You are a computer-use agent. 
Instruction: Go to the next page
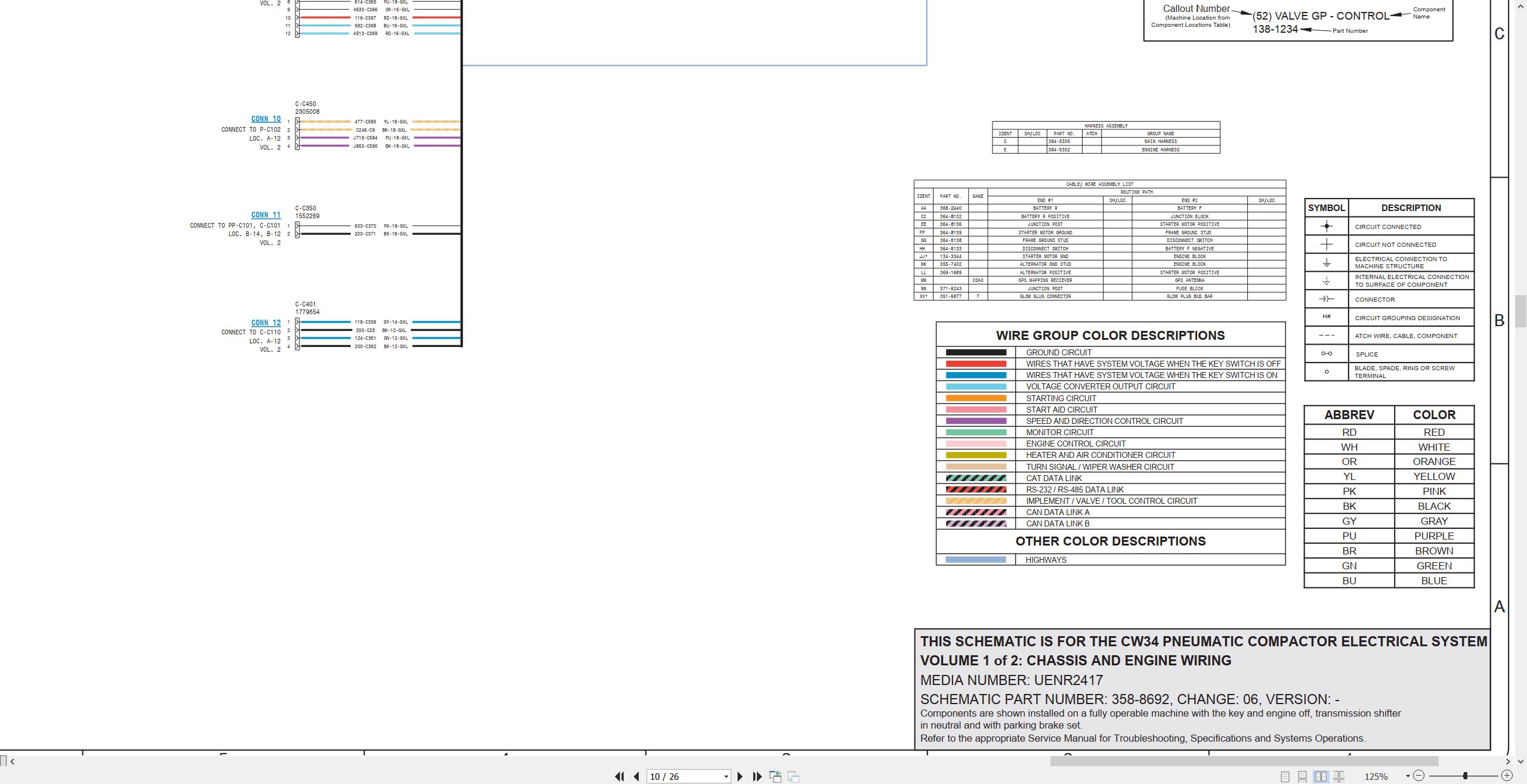pos(740,776)
